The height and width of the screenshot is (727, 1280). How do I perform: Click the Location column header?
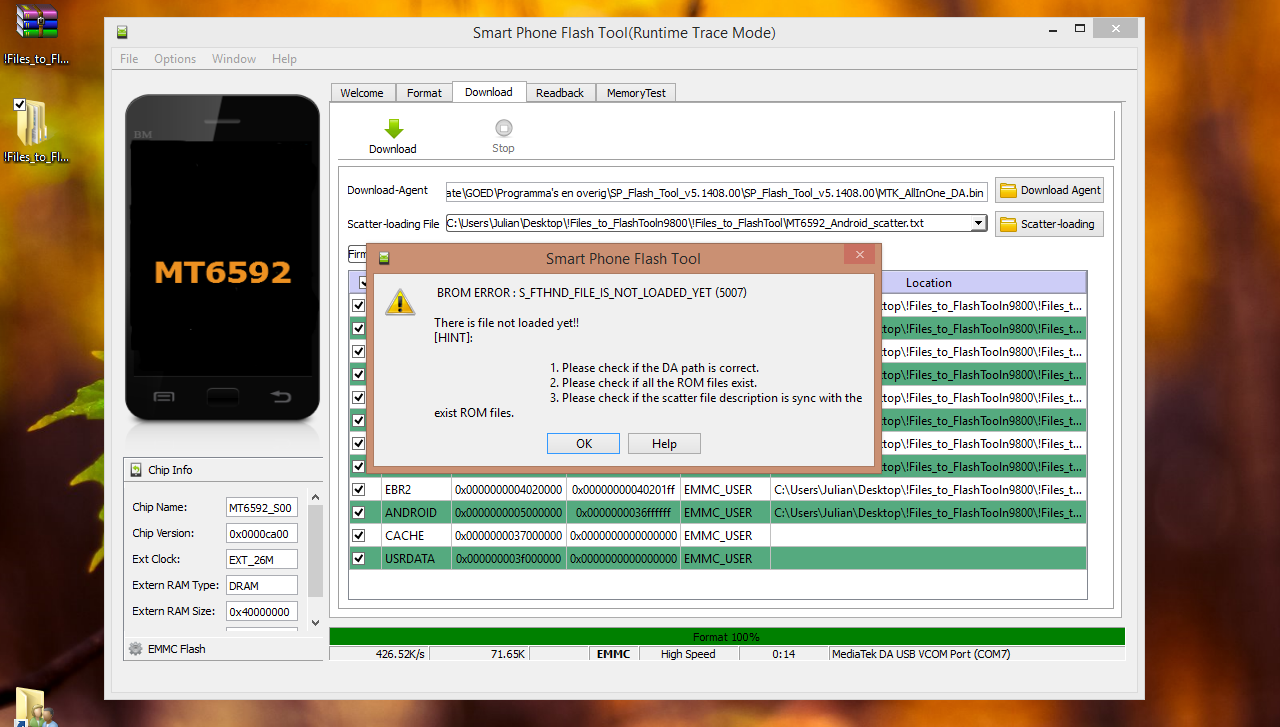click(x=928, y=283)
